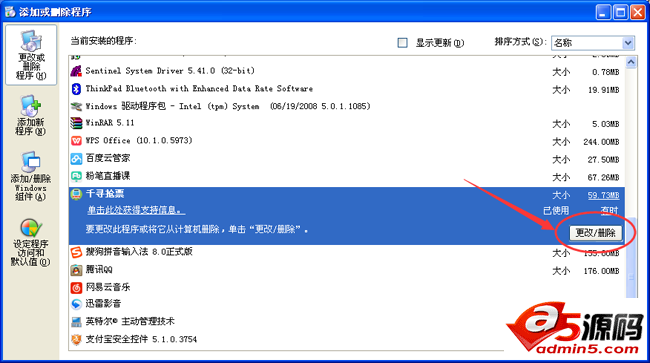Click the 网易云音乐 icon
Image resolution: width=650 pixels, height=363 pixels.
pyautogui.click(x=76, y=287)
